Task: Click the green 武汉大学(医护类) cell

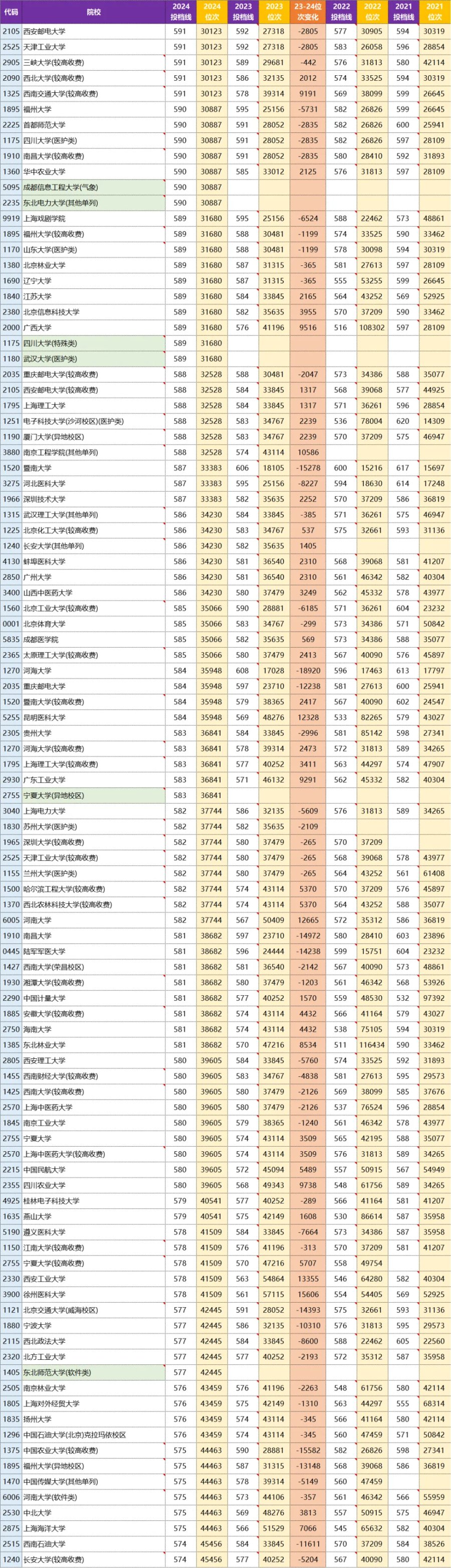Action: [x=94, y=359]
